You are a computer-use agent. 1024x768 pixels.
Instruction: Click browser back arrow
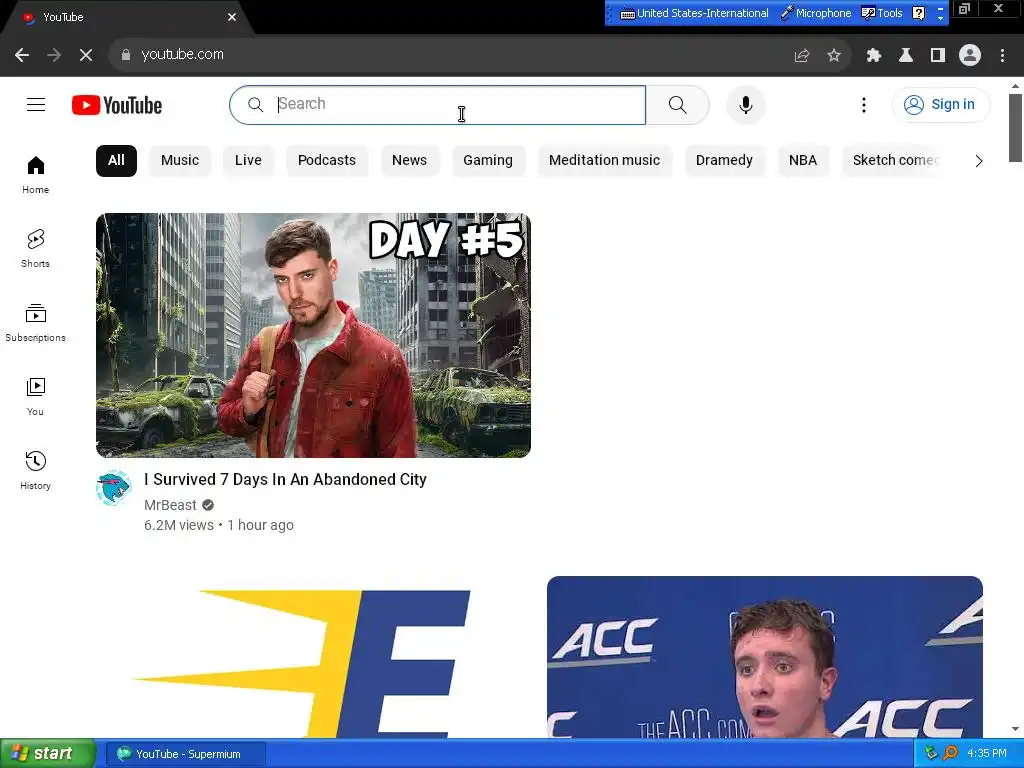pyautogui.click(x=22, y=55)
